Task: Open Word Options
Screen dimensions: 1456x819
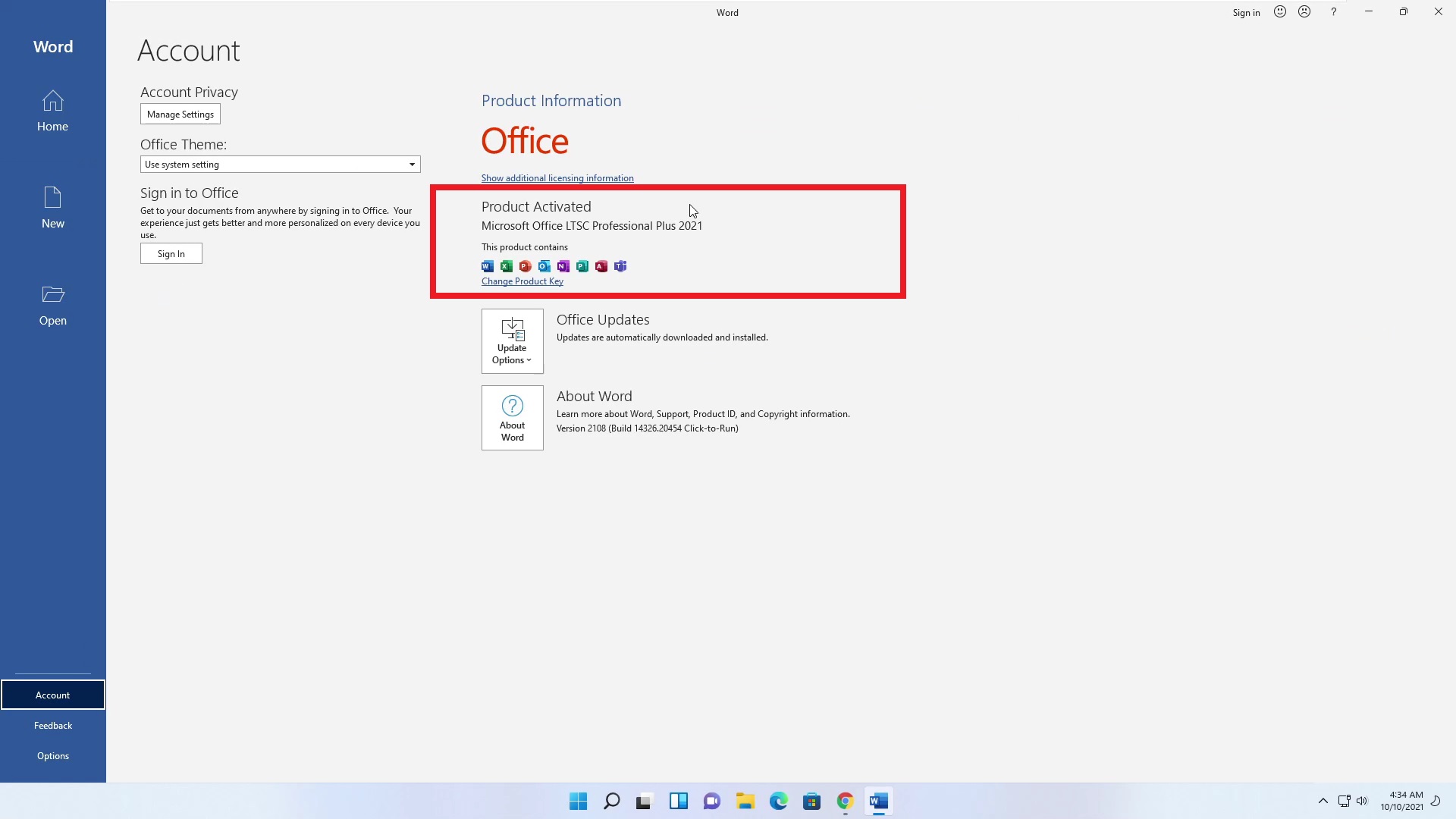Action: point(52,755)
